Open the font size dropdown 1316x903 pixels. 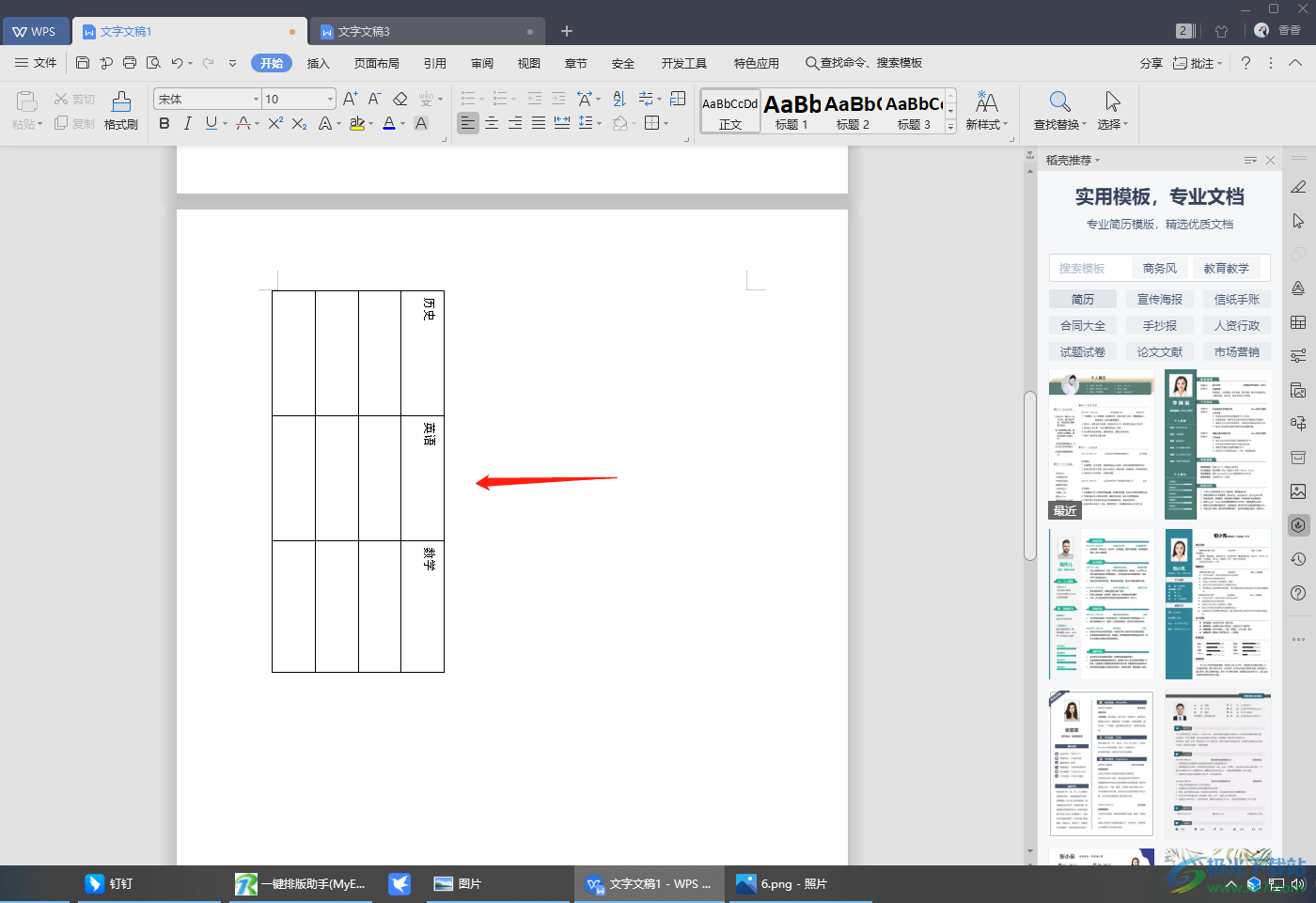coord(330,99)
